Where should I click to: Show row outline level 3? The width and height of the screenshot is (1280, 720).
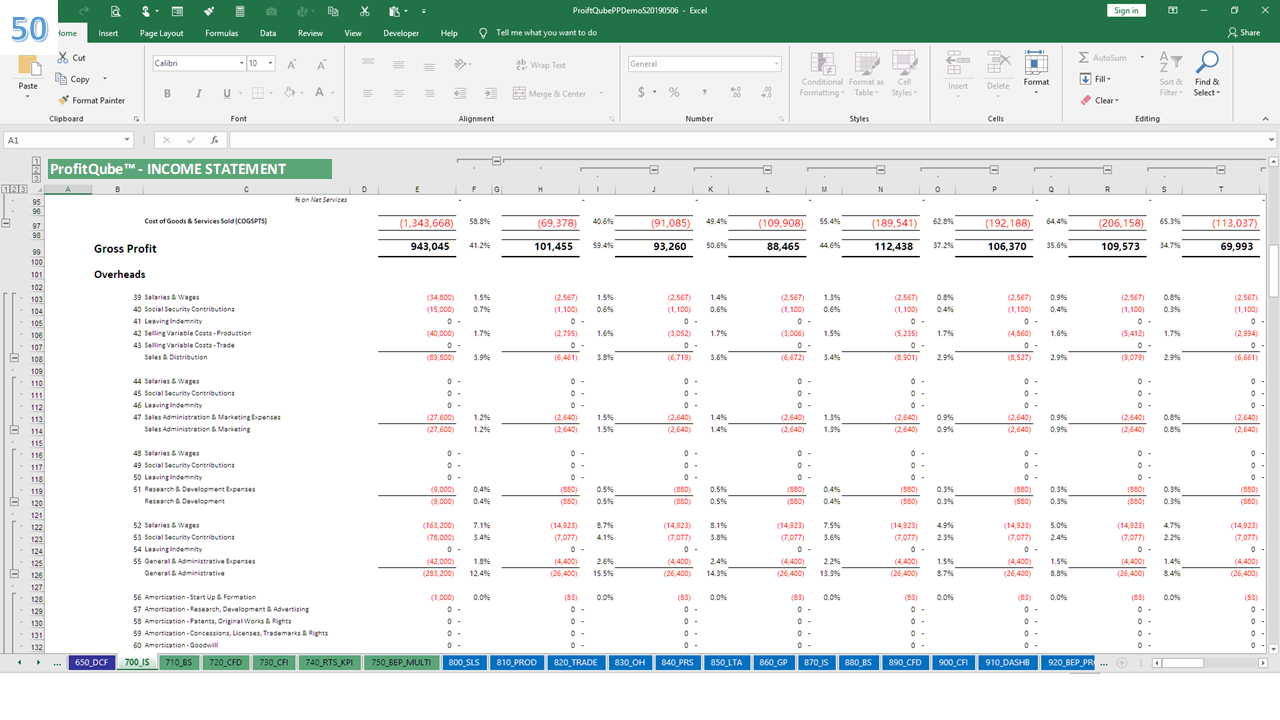tap(22, 189)
